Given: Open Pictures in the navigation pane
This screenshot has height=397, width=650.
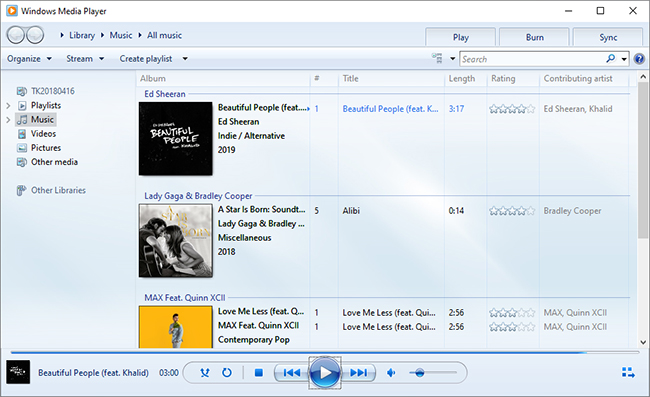Looking at the screenshot, I should (x=46, y=148).
